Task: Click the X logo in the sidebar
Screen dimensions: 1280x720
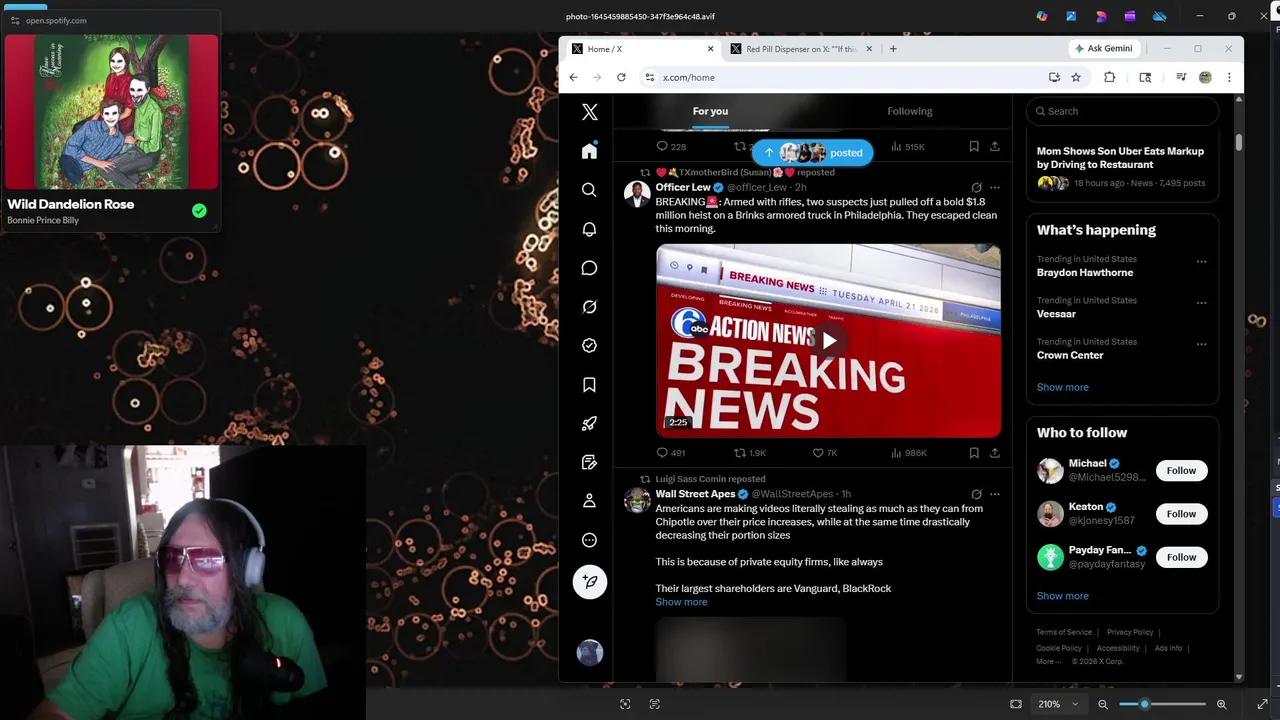Action: [590, 112]
